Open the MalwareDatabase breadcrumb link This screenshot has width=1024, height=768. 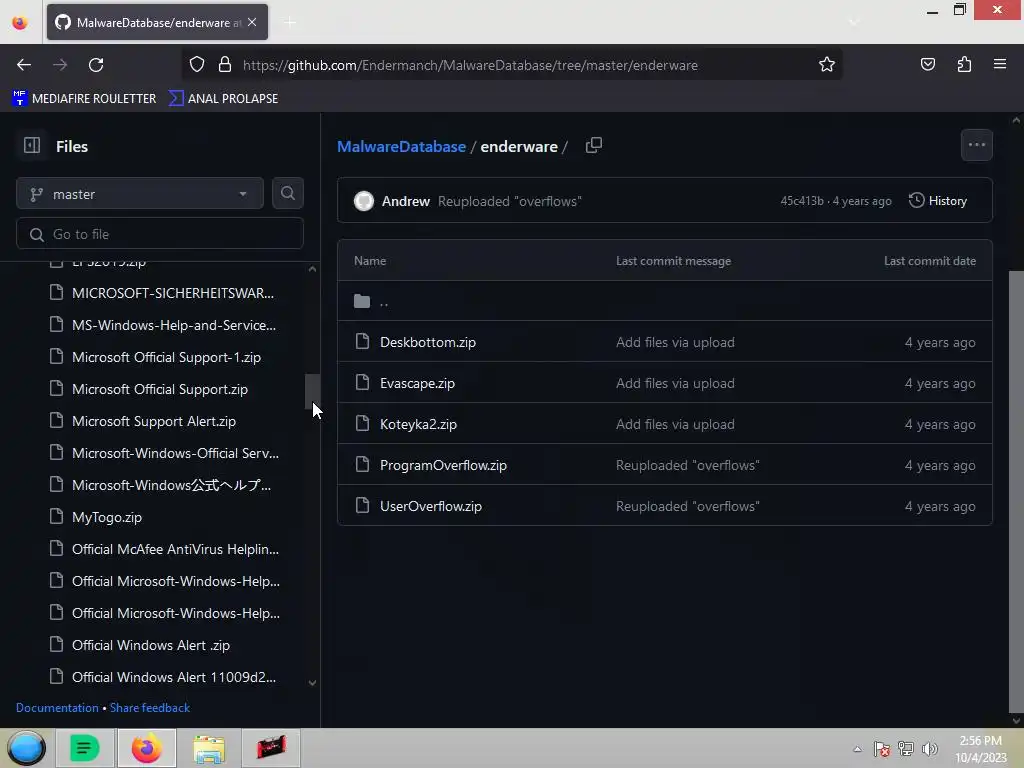401,146
